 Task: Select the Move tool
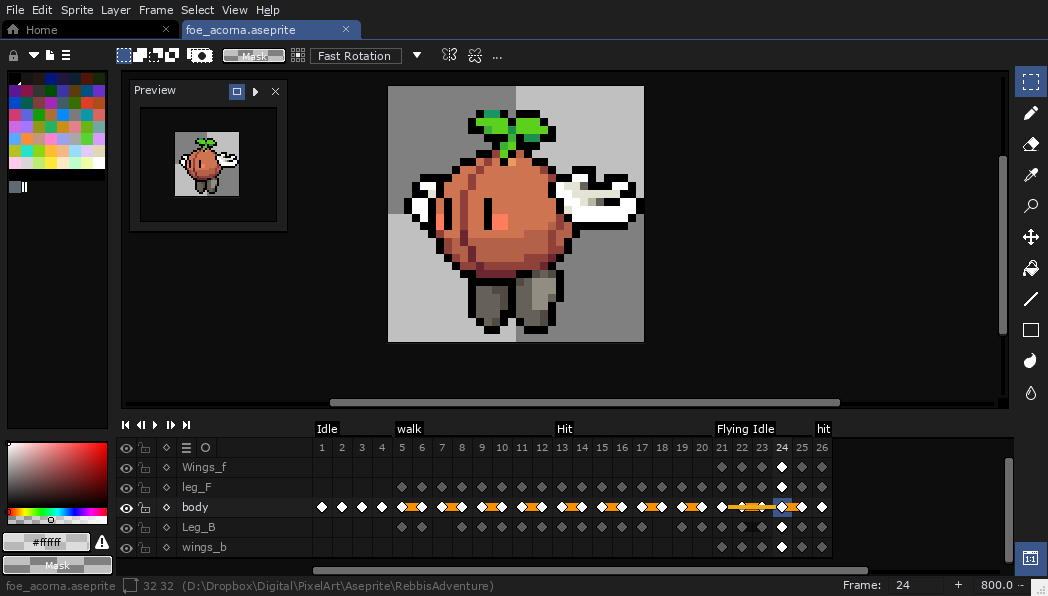pos(1031,237)
